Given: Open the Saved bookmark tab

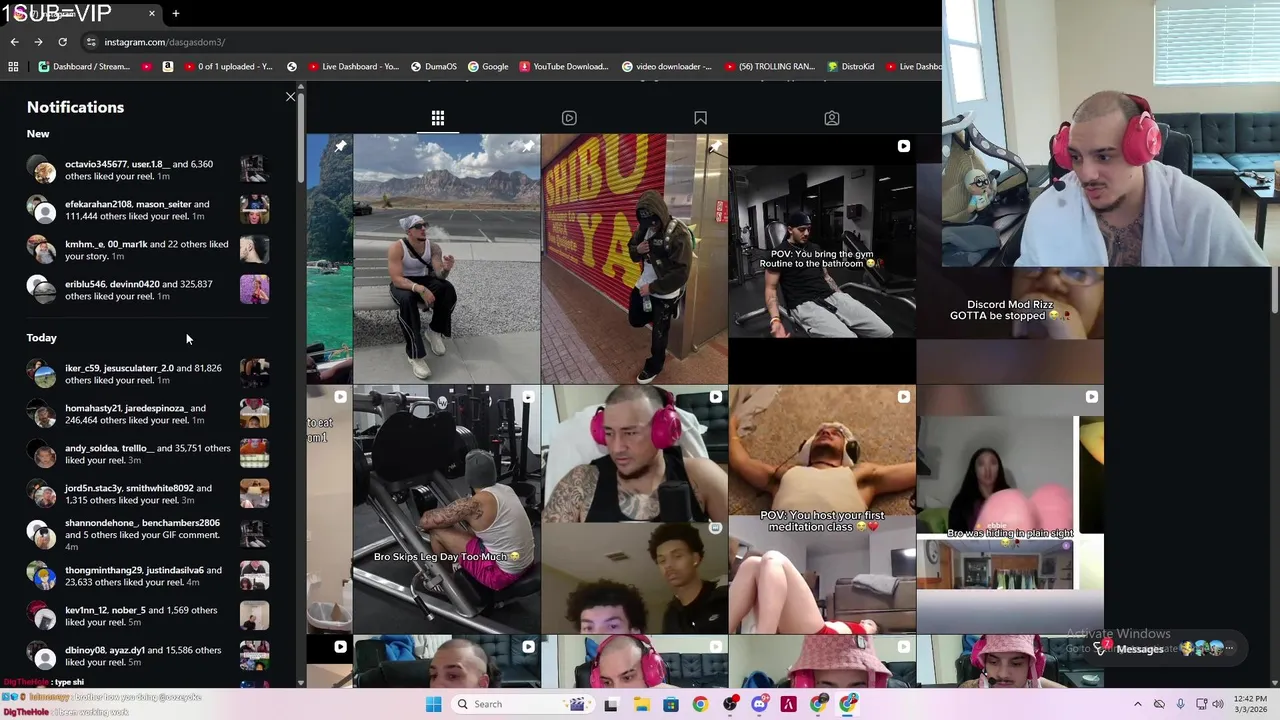Looking at the screenshot, I should click(x=700, y=118).
